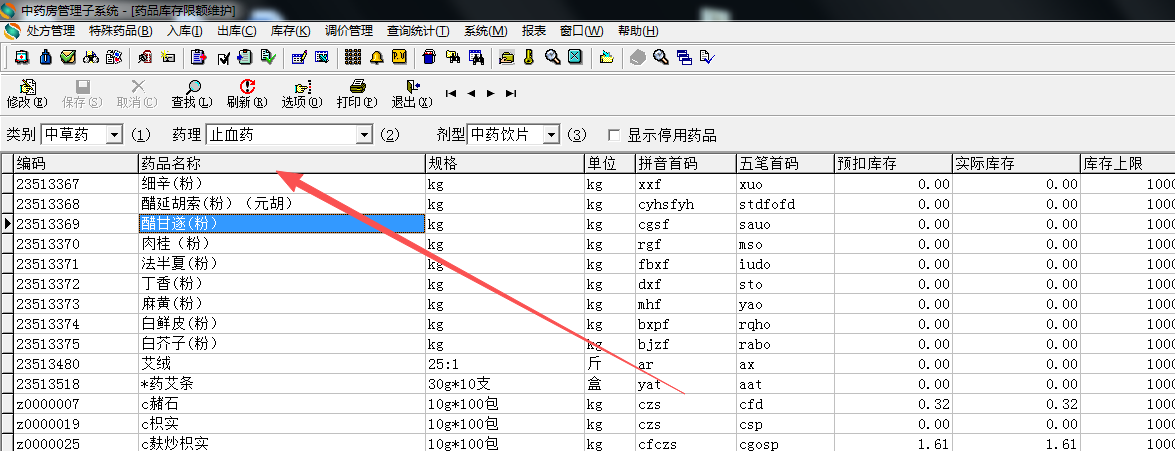Image resolution: width=1175 pixels, height=451 pixels.
Task: Select the 肉桂(粉) drug row
Action: (282, 243)
